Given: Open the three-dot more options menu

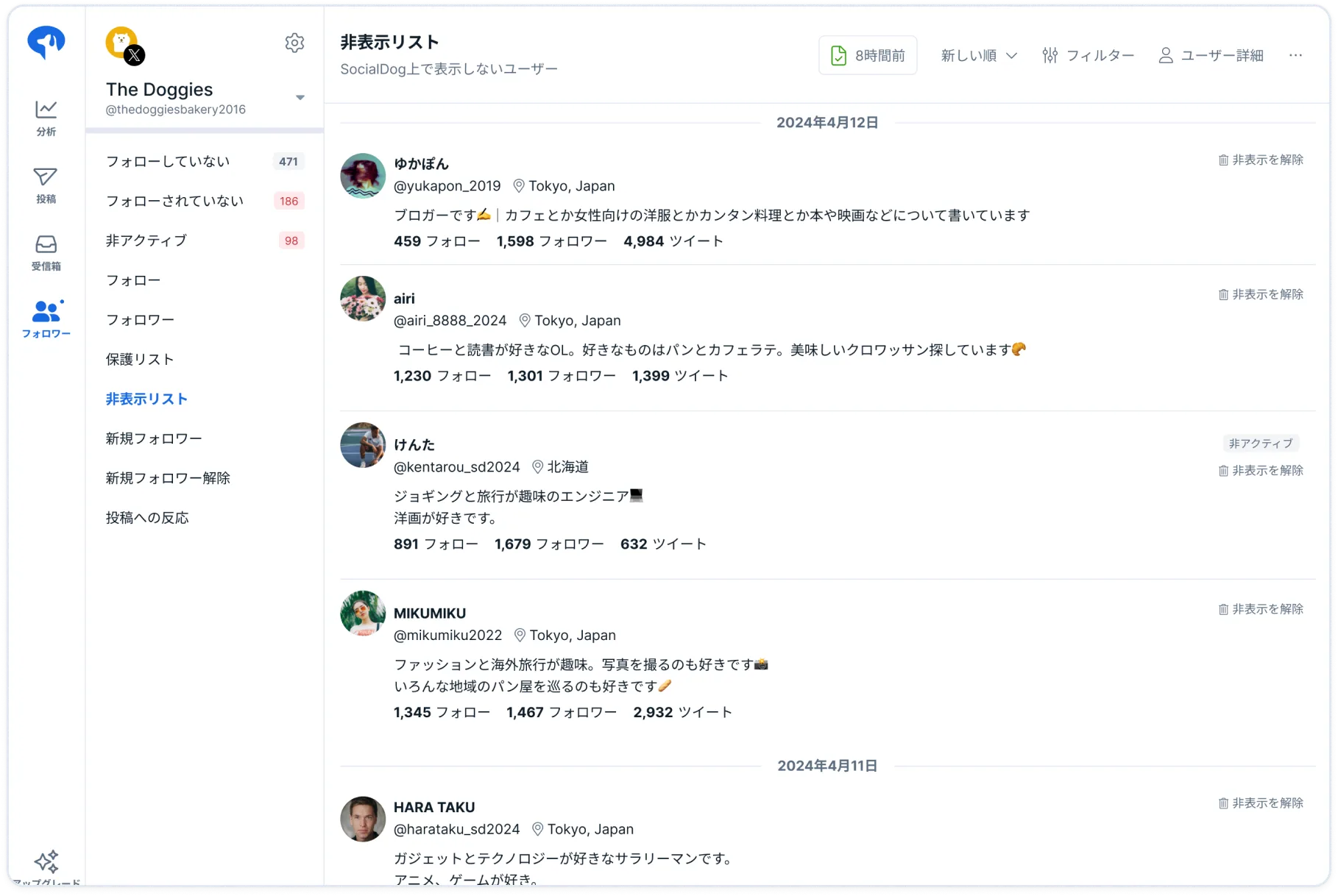Looking at the screenshot, I should pos(1295,55).
